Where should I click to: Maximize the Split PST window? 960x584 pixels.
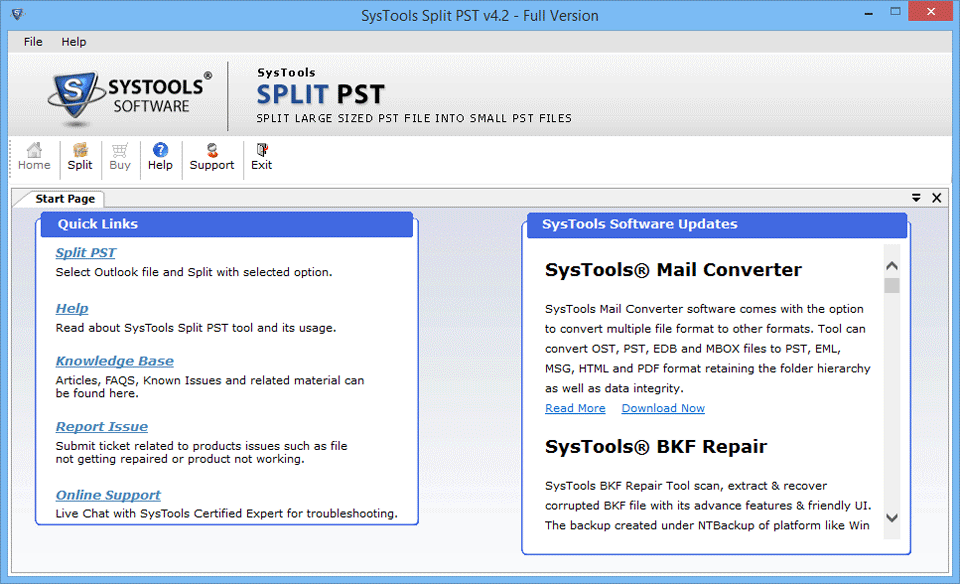(x=895, y=12)
